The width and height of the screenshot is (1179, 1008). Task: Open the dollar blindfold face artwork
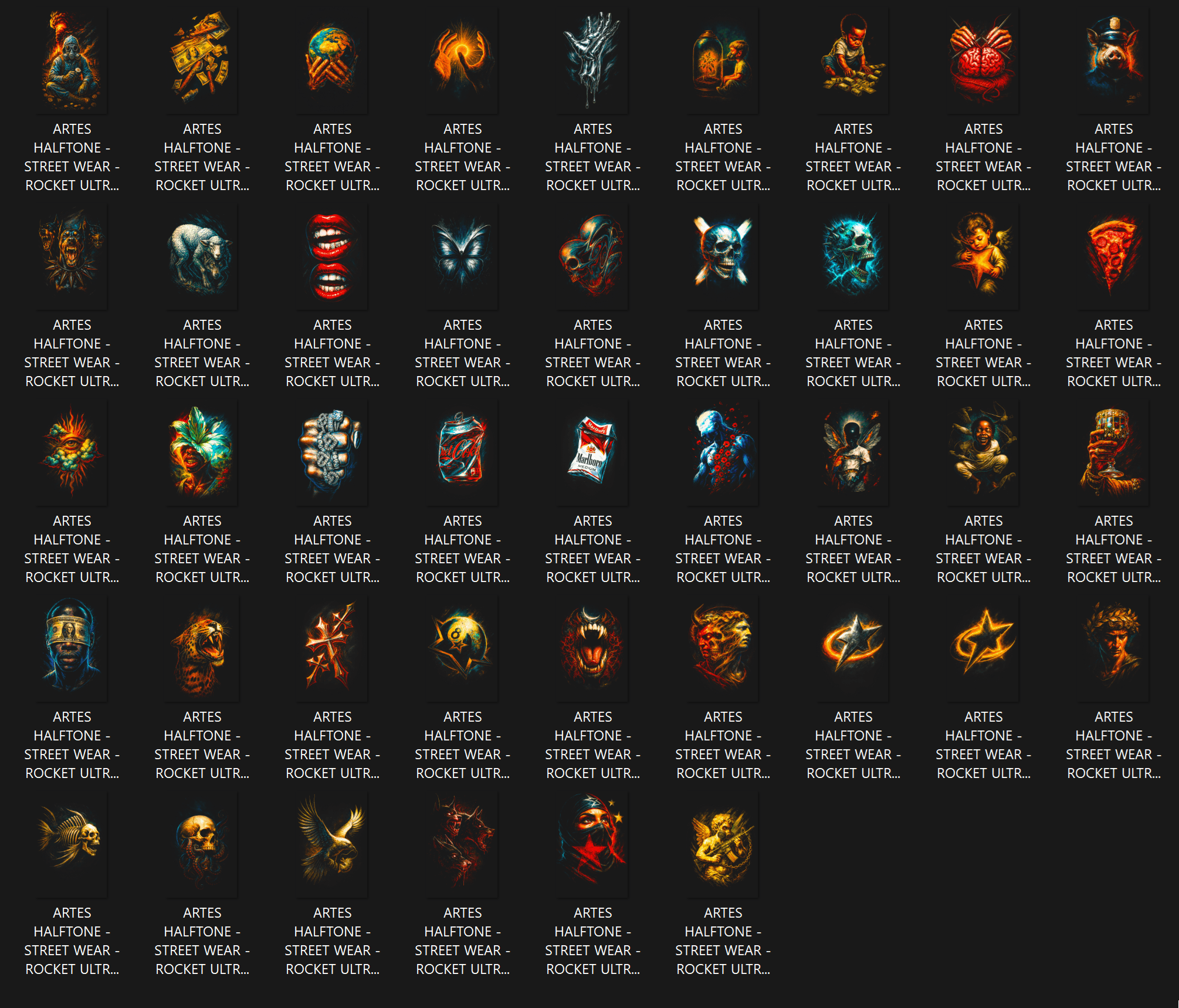click(x=72, y=648)
